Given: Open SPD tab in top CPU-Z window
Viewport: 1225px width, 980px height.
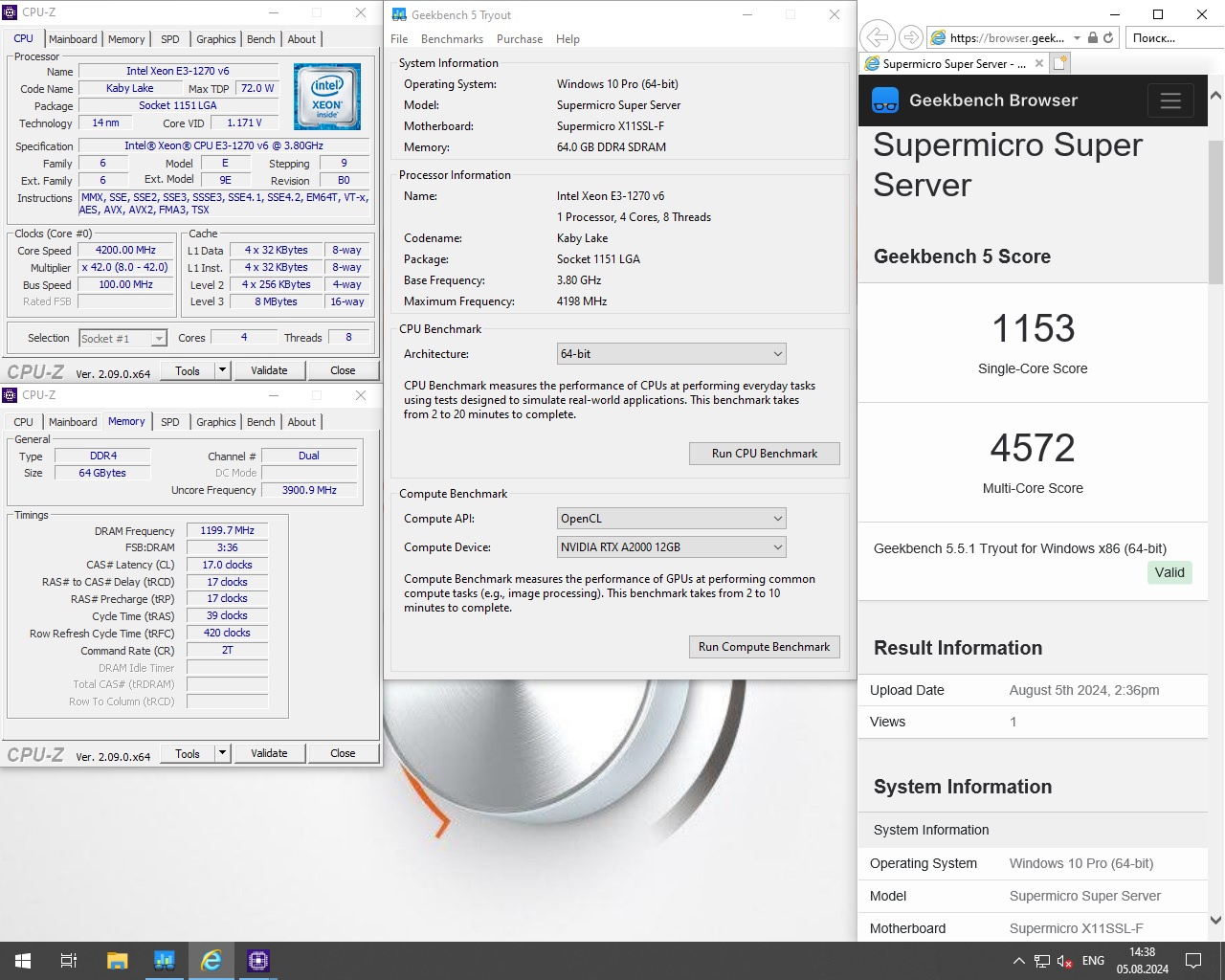Looking at the screenshot, I should pyautogui.click(x=170, y=39).
